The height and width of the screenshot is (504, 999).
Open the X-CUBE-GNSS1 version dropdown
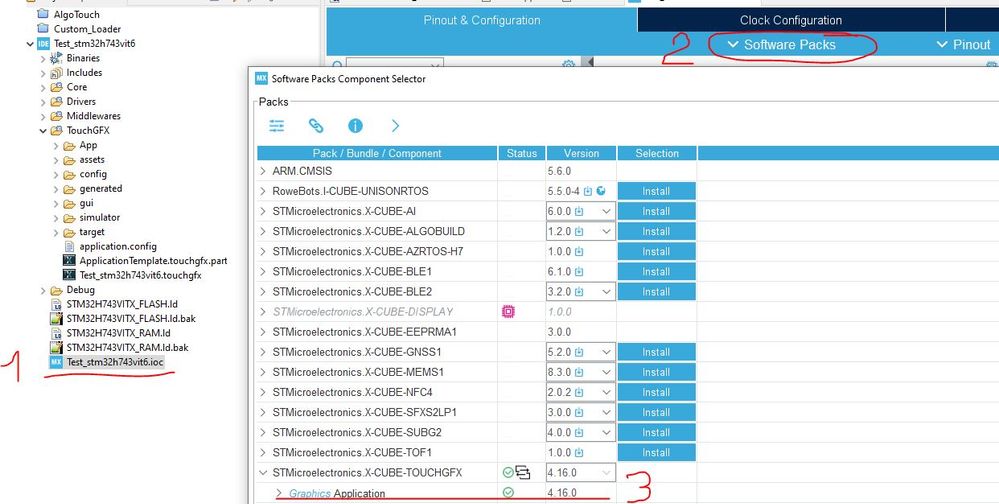point(605,352)
